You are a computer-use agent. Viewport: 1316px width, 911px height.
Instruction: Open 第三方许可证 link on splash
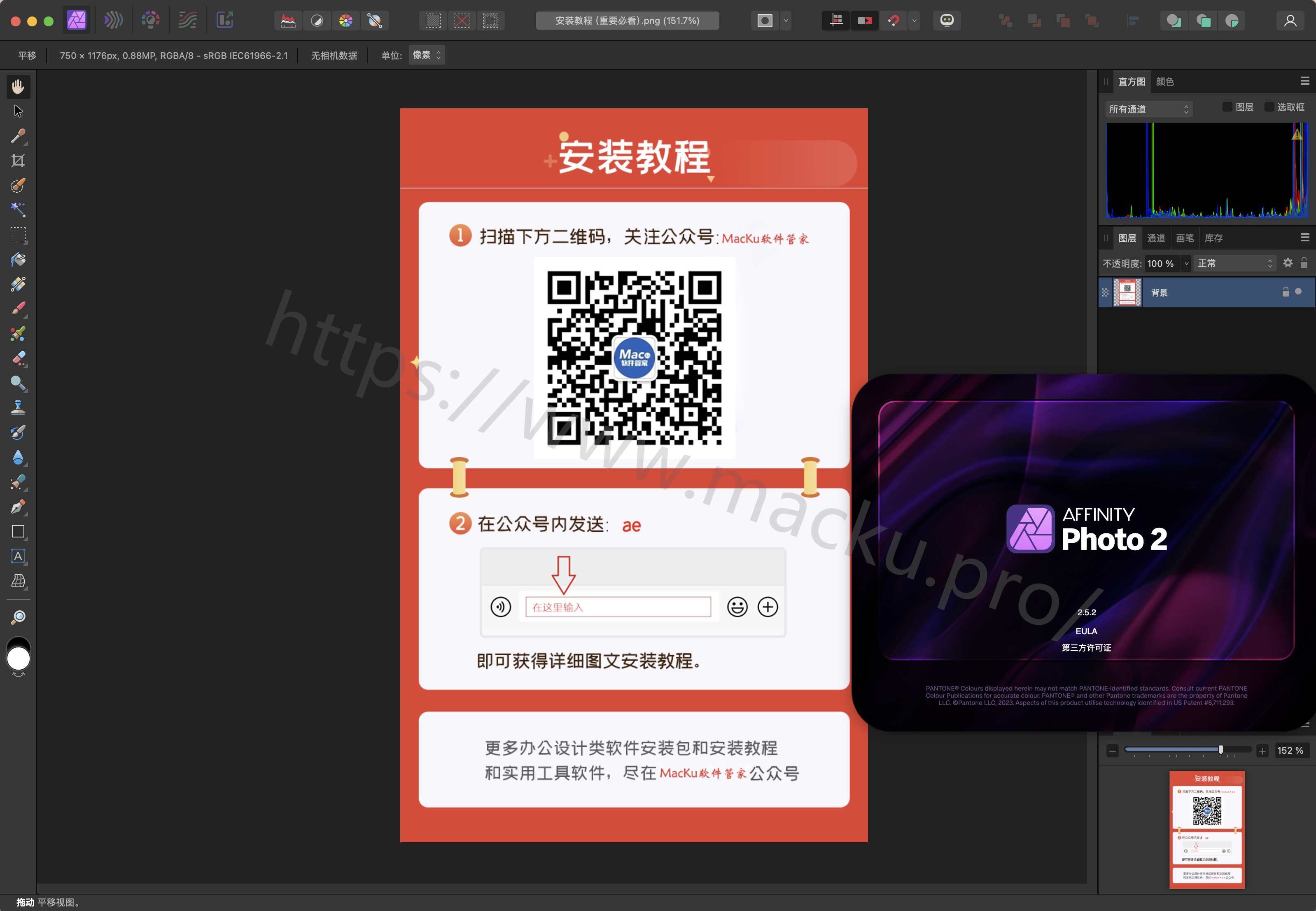click(x=1087, y=648)
